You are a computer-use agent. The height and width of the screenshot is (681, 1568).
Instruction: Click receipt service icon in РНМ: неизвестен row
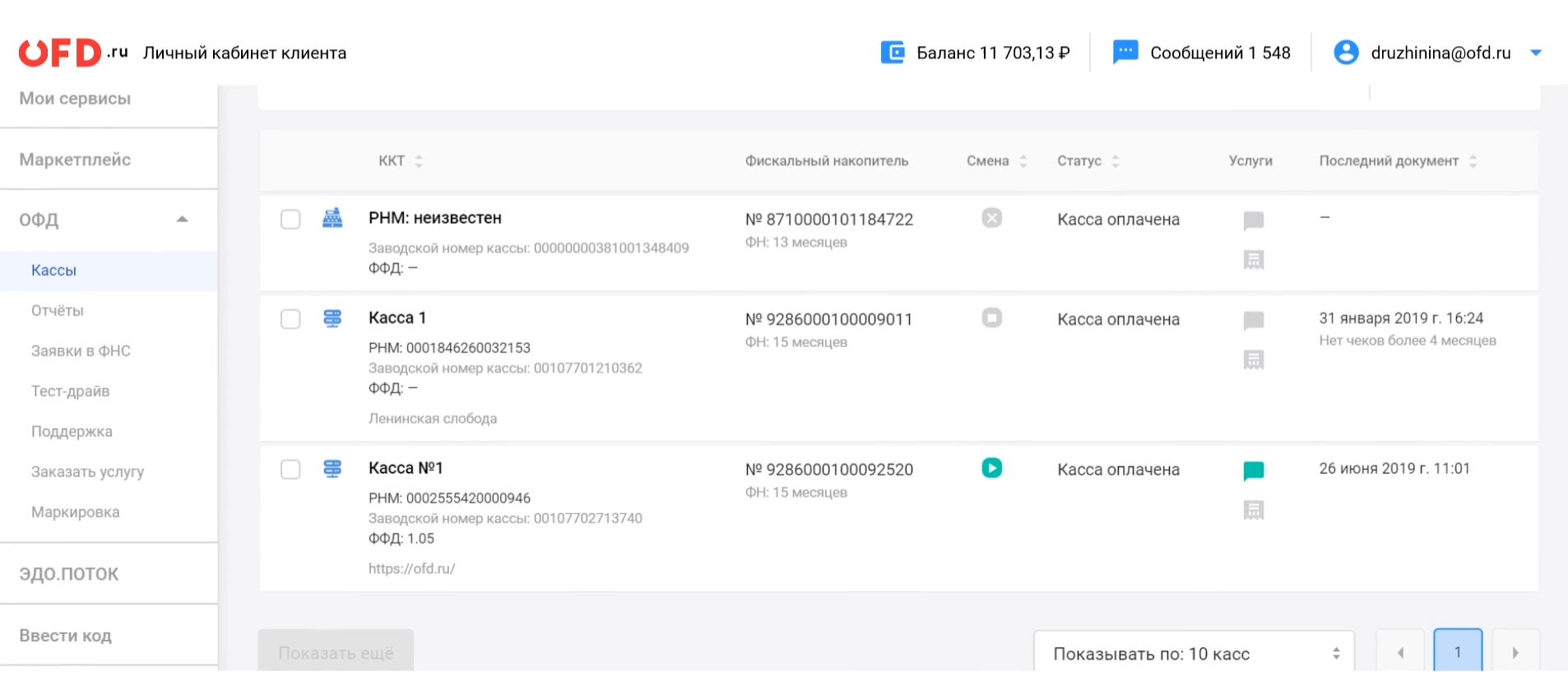pos(1254,260)
